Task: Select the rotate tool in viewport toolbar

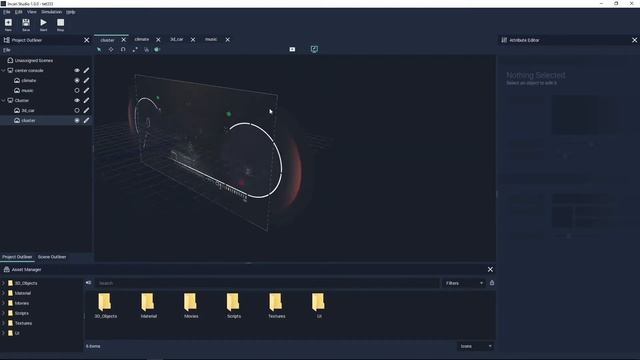Action: click(123, 49)
